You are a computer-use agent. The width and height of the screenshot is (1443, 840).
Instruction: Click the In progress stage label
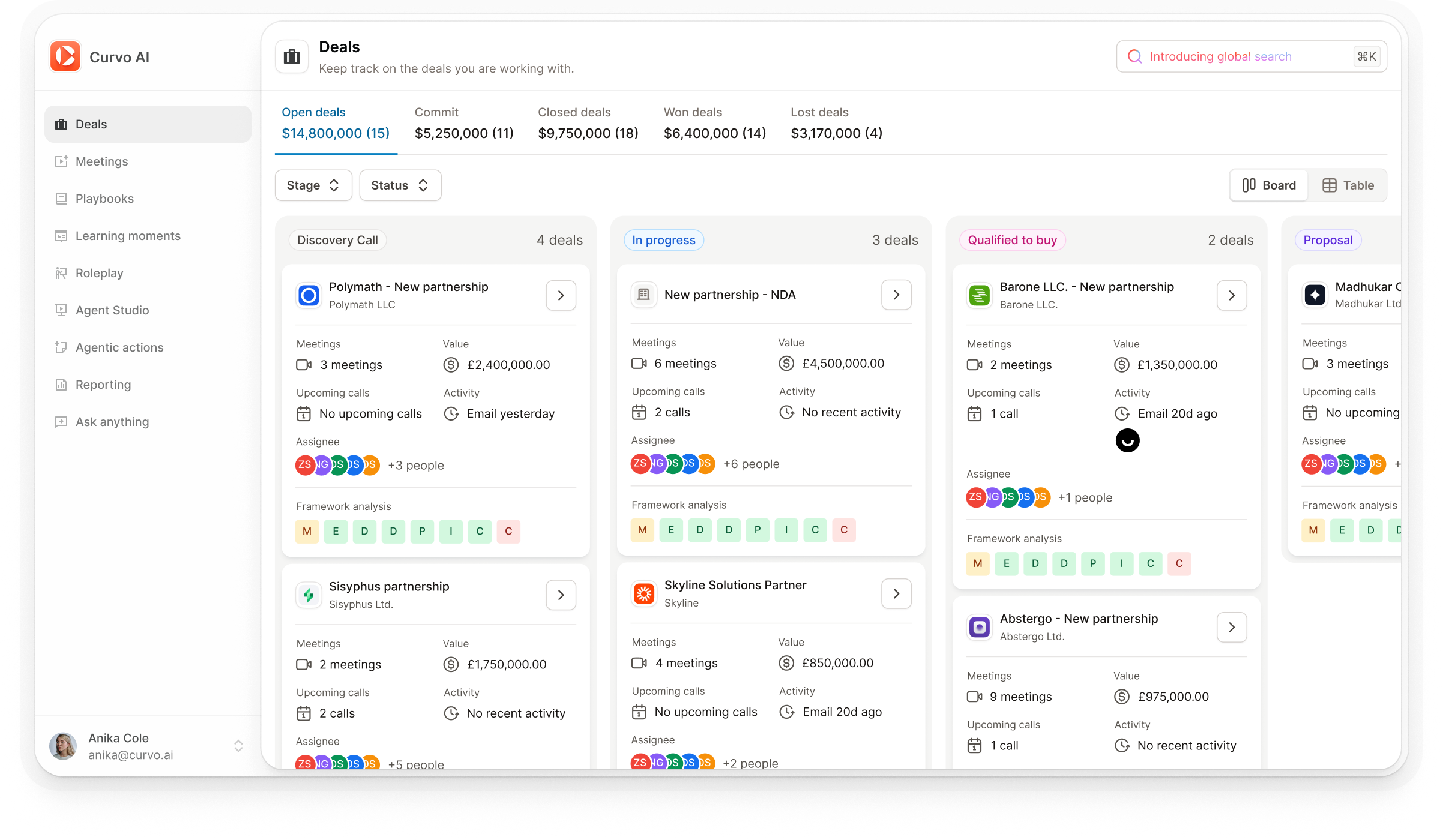pos(664,240)
